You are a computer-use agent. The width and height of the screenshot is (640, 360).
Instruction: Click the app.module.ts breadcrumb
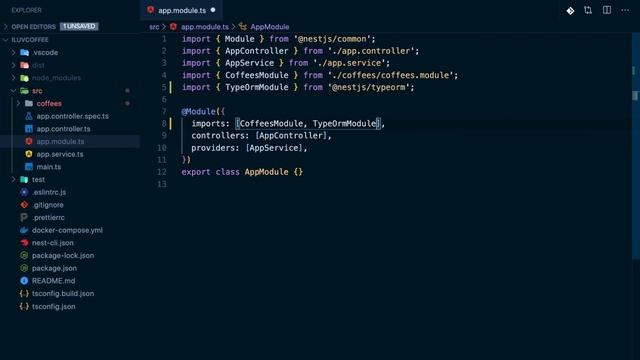[x=204, y=27]
